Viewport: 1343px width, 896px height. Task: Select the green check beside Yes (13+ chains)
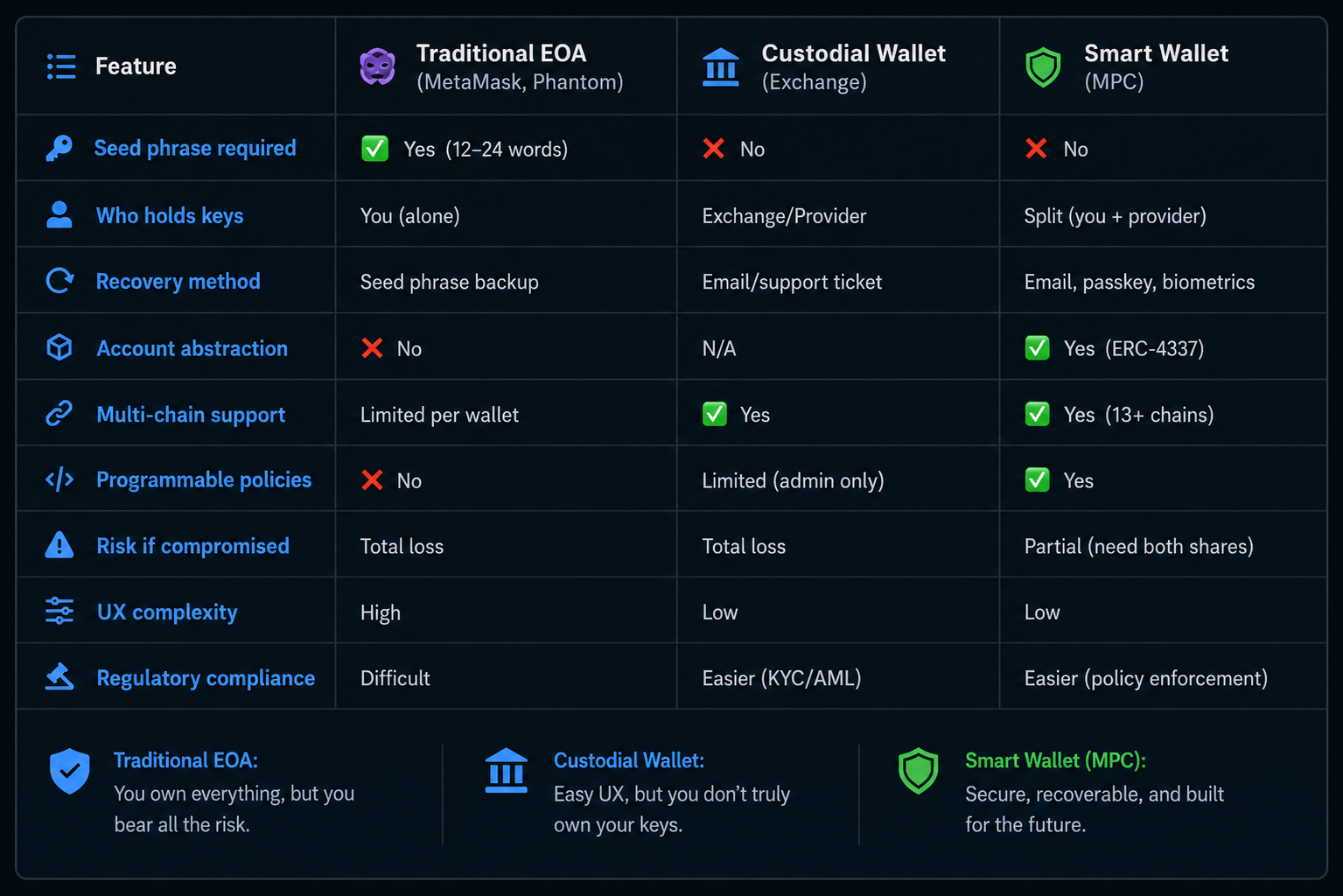1038,414
